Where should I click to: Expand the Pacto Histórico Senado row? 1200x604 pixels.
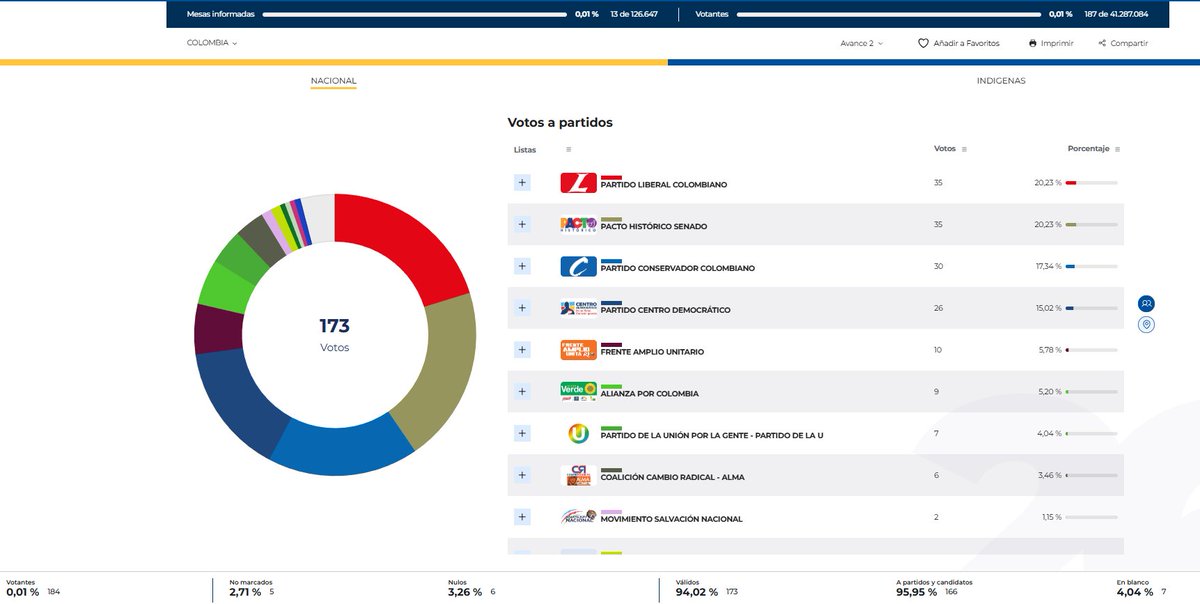[x=522, y=225]
